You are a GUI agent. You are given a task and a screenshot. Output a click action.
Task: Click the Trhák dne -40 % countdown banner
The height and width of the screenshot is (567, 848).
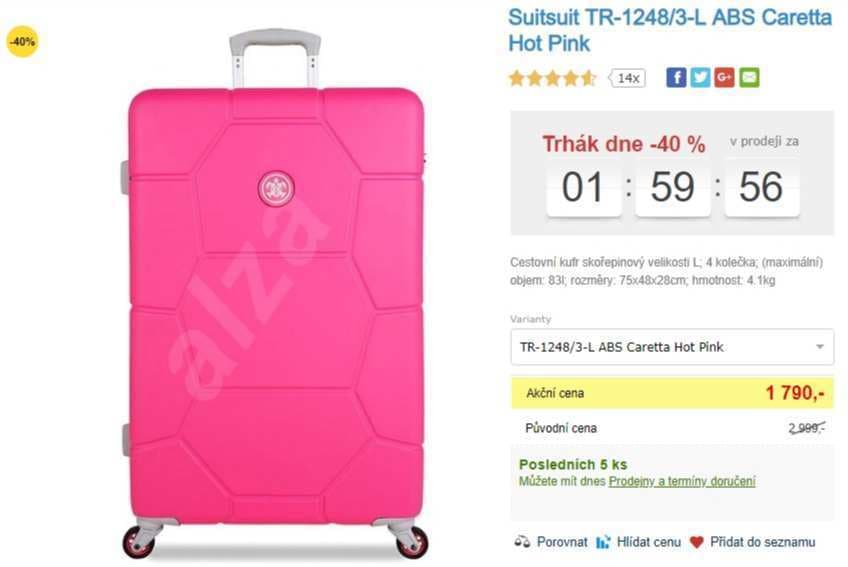click(x=672, y=173)
